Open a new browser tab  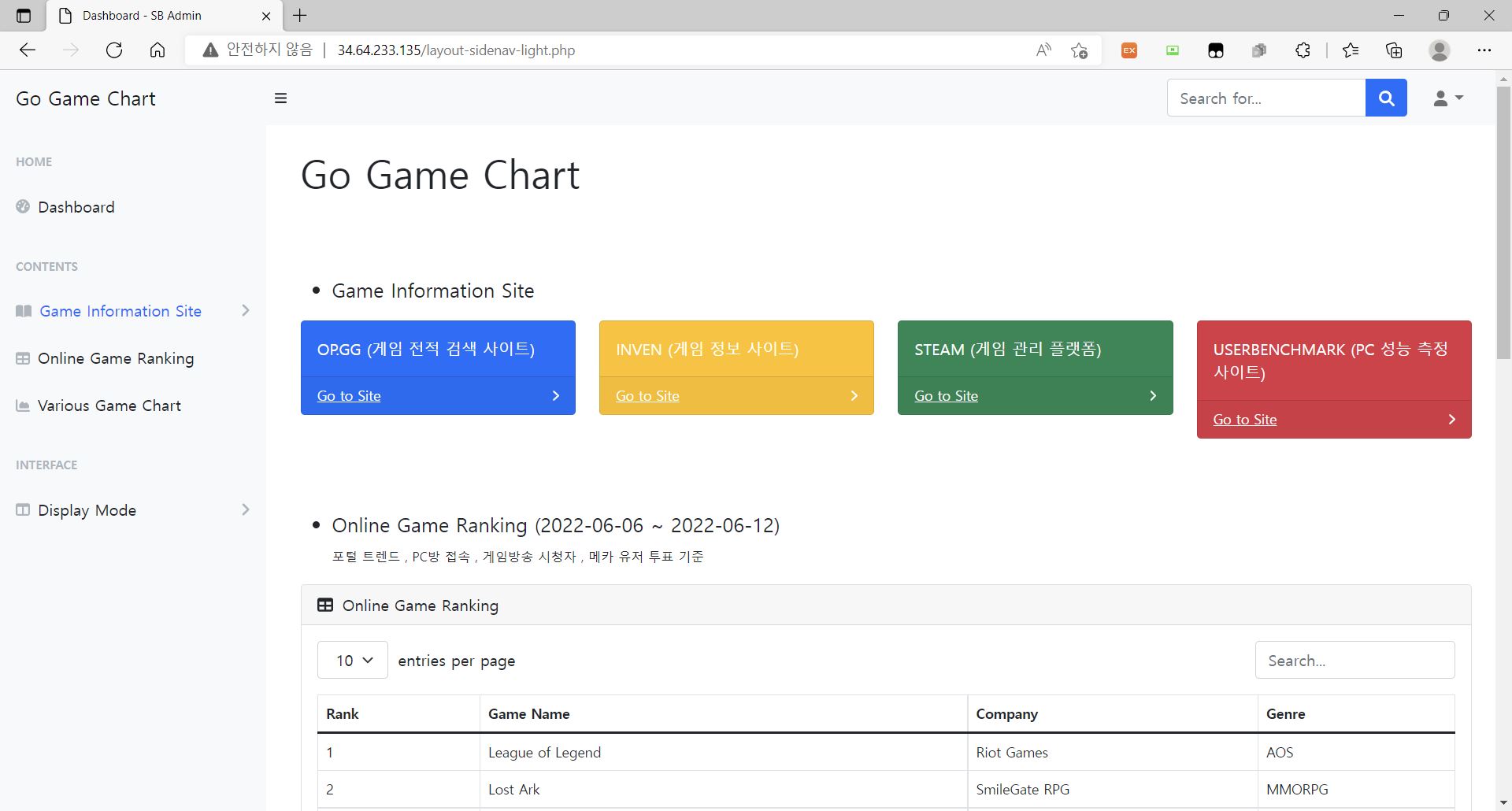click(x=300, y=15)
